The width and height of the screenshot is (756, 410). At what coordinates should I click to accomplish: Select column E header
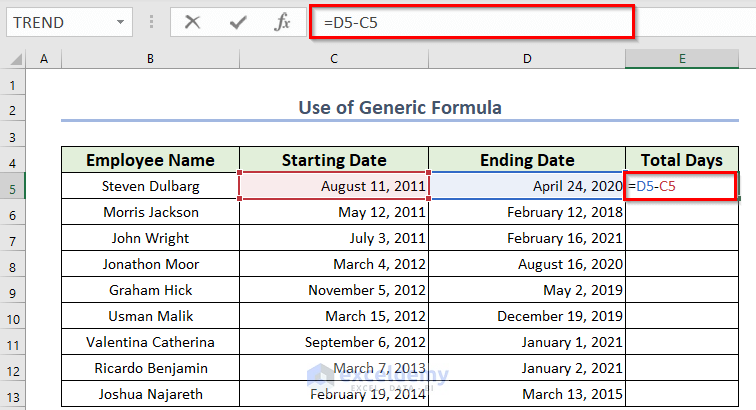point(681,60)
